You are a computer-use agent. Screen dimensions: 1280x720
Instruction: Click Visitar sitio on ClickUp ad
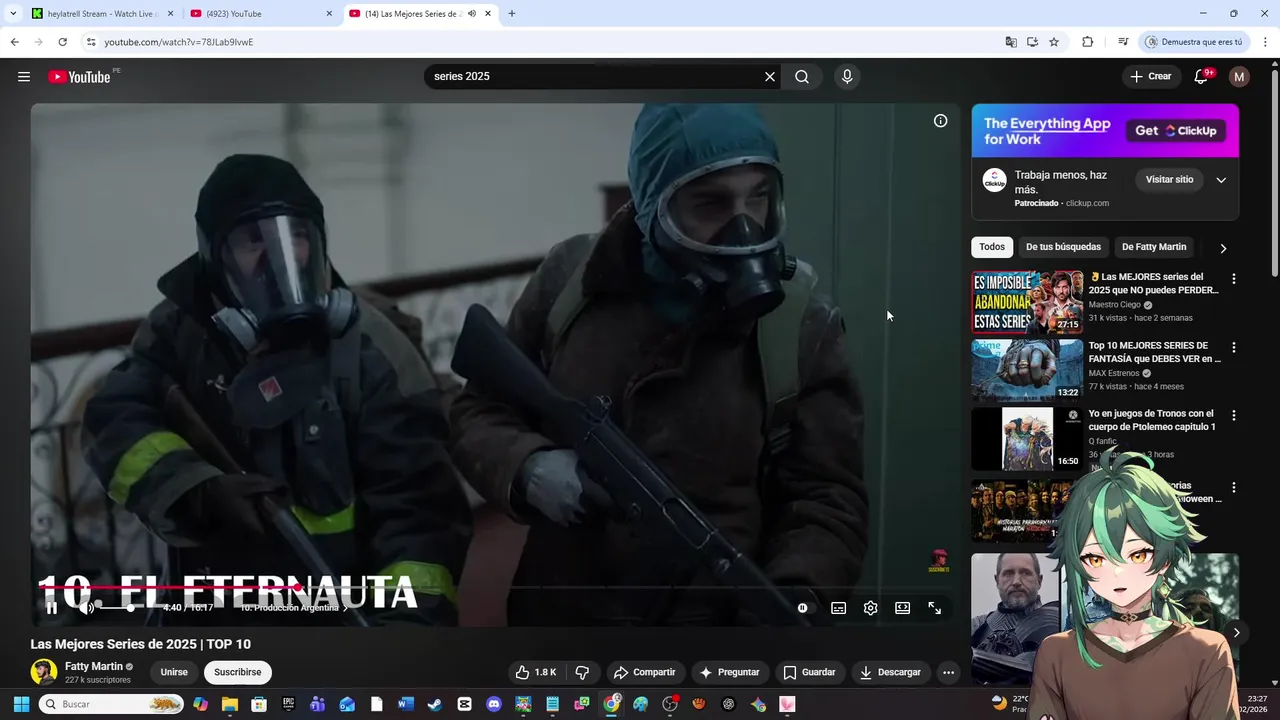pyautogui.click(x=1169, y=180)
